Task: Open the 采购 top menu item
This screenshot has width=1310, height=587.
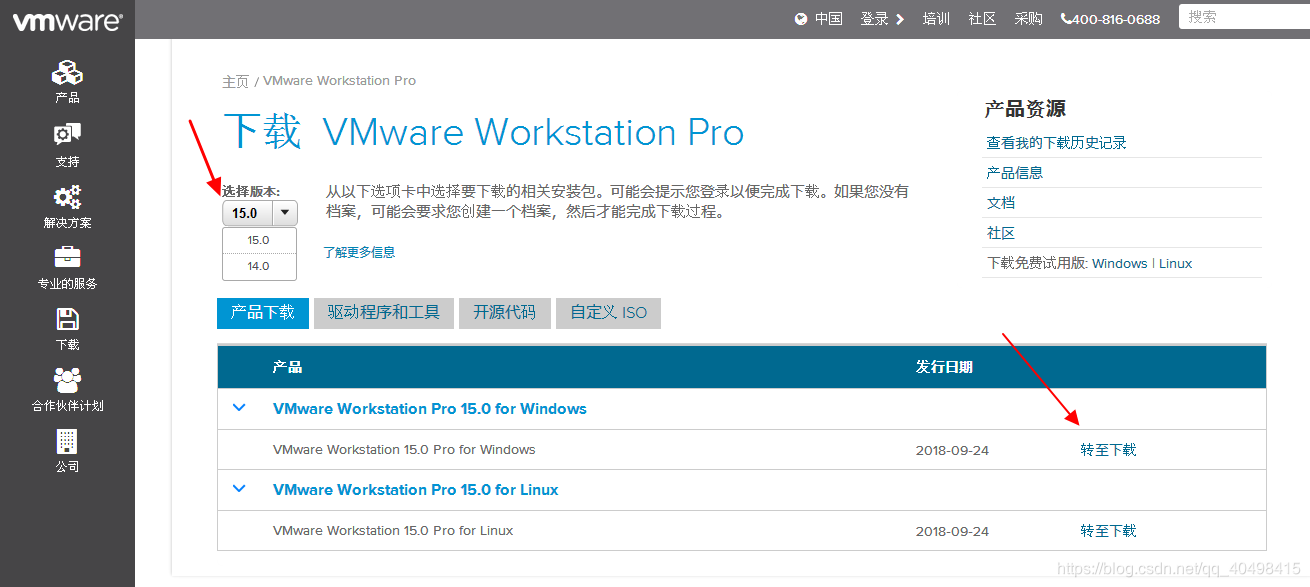Action: 1028,19
